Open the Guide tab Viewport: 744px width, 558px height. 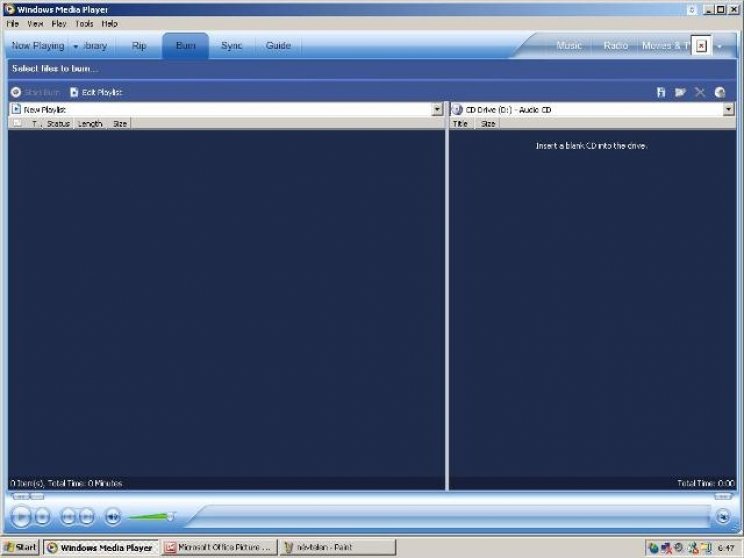click(278, 46)
